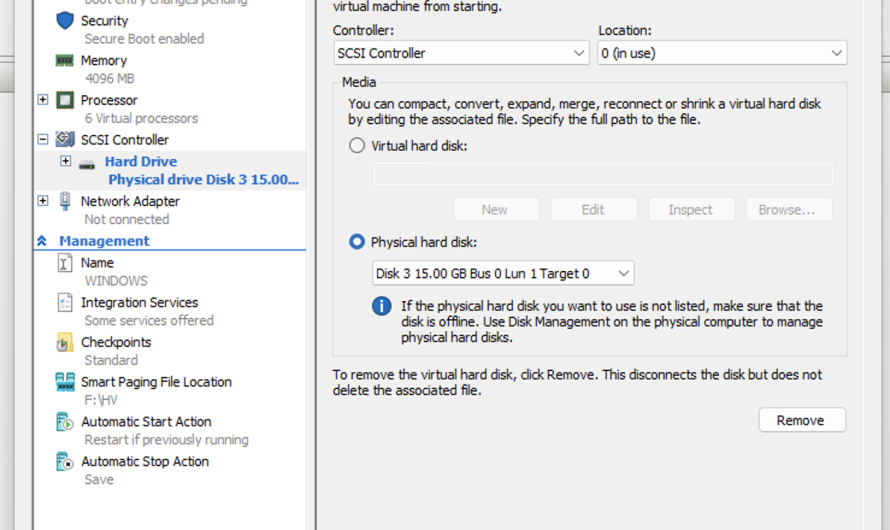
Task: Collapse the SCSI Controller tree node
Action: (43, 140)
